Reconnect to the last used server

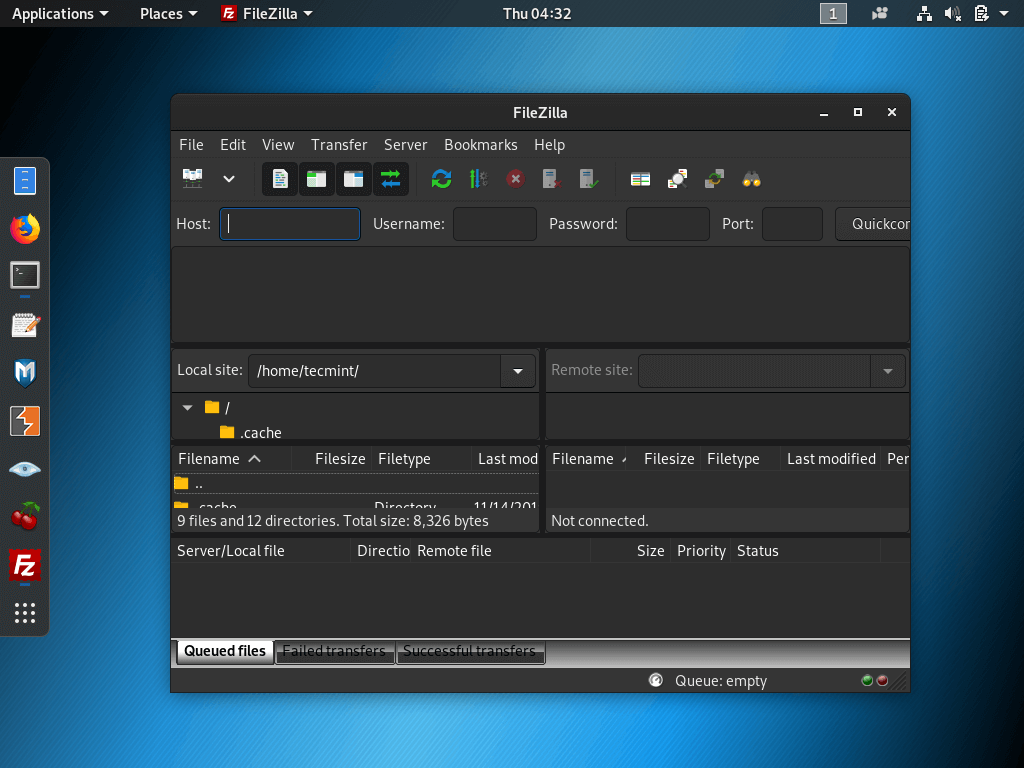[588, 178]
